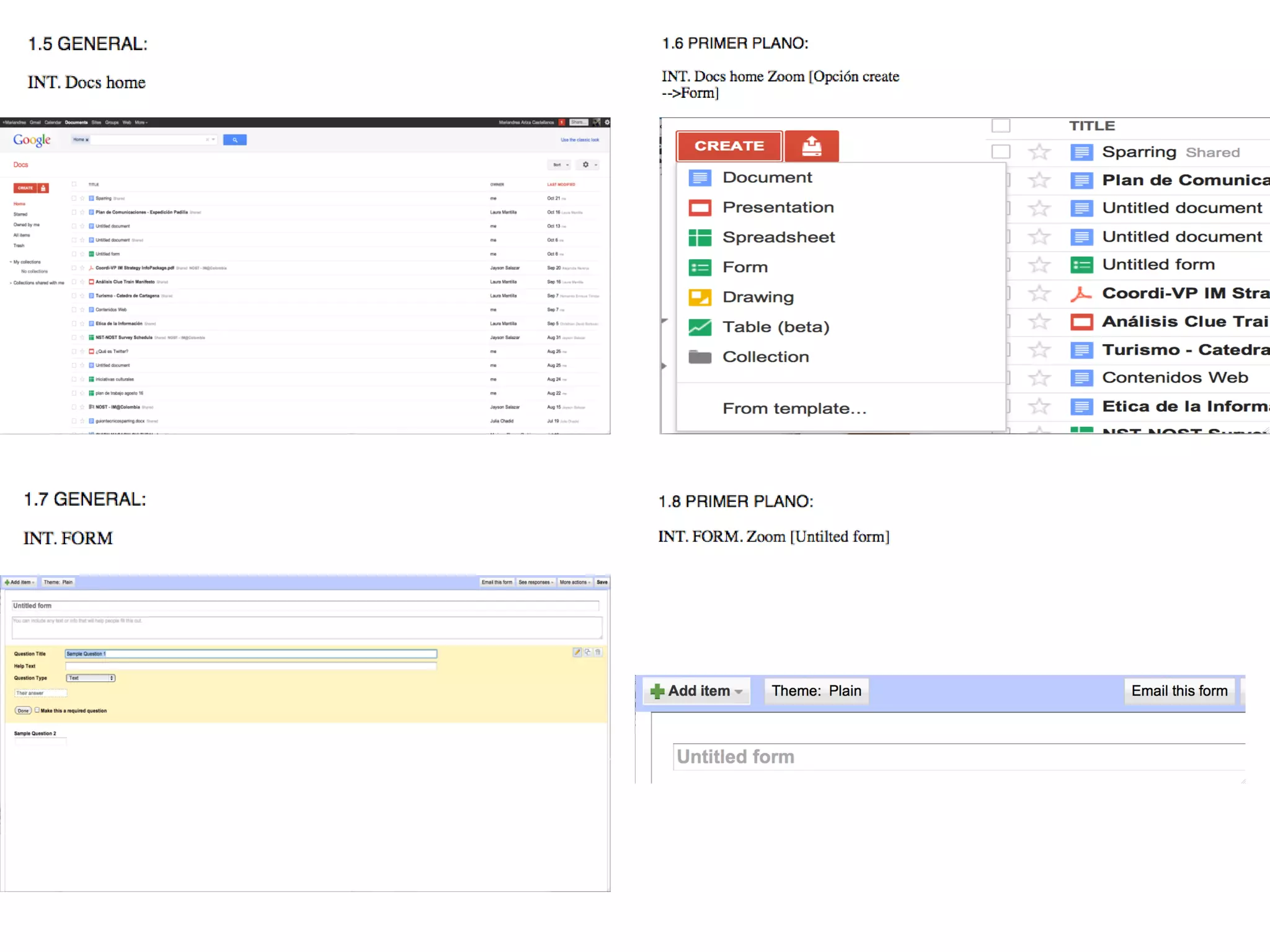1270x952 pixels.
Task: Select the Form icon in create menu
Action: (x=699, y=268)
